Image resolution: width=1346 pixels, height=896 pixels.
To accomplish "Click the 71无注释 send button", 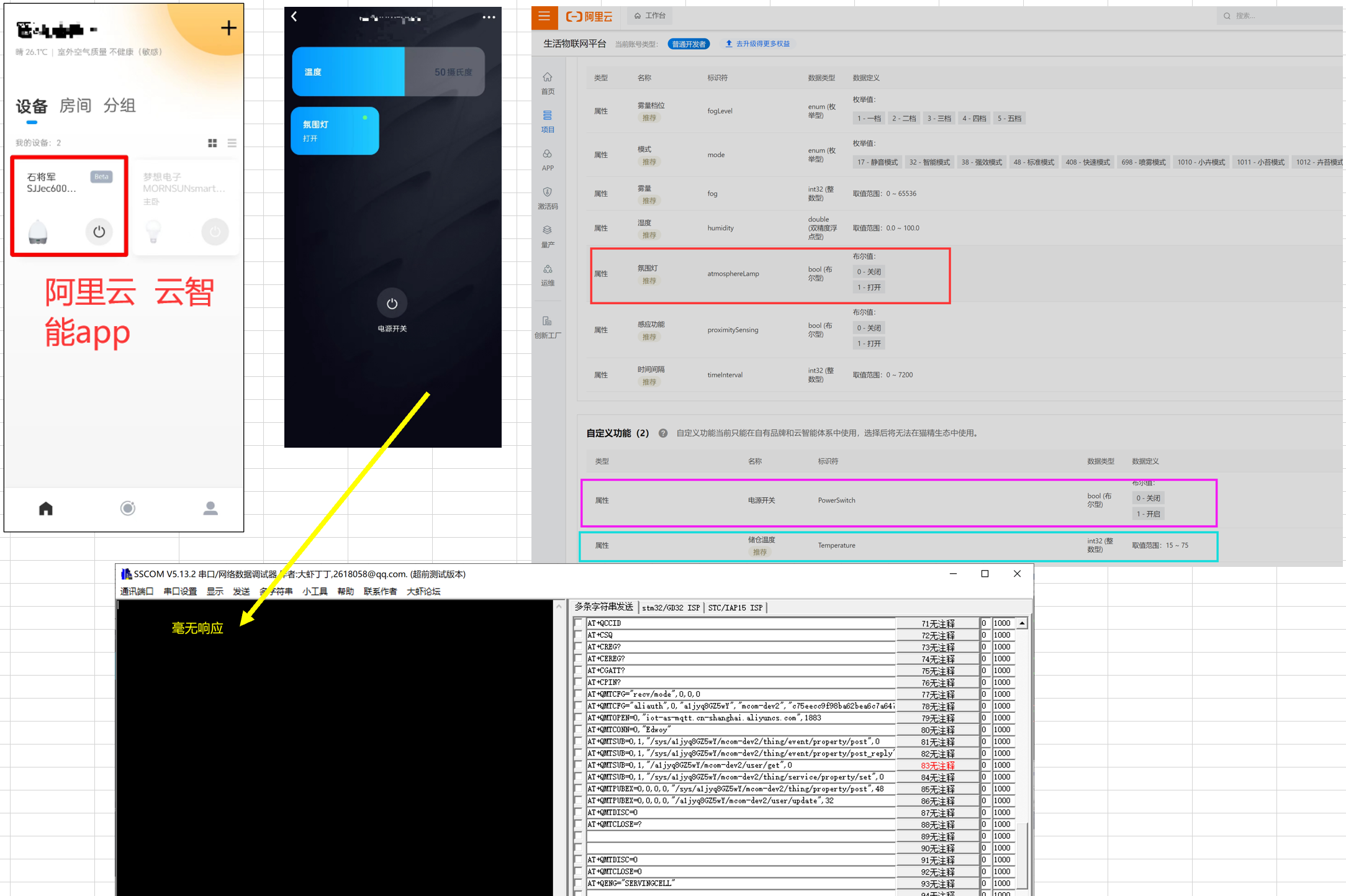I will point(937,623).
